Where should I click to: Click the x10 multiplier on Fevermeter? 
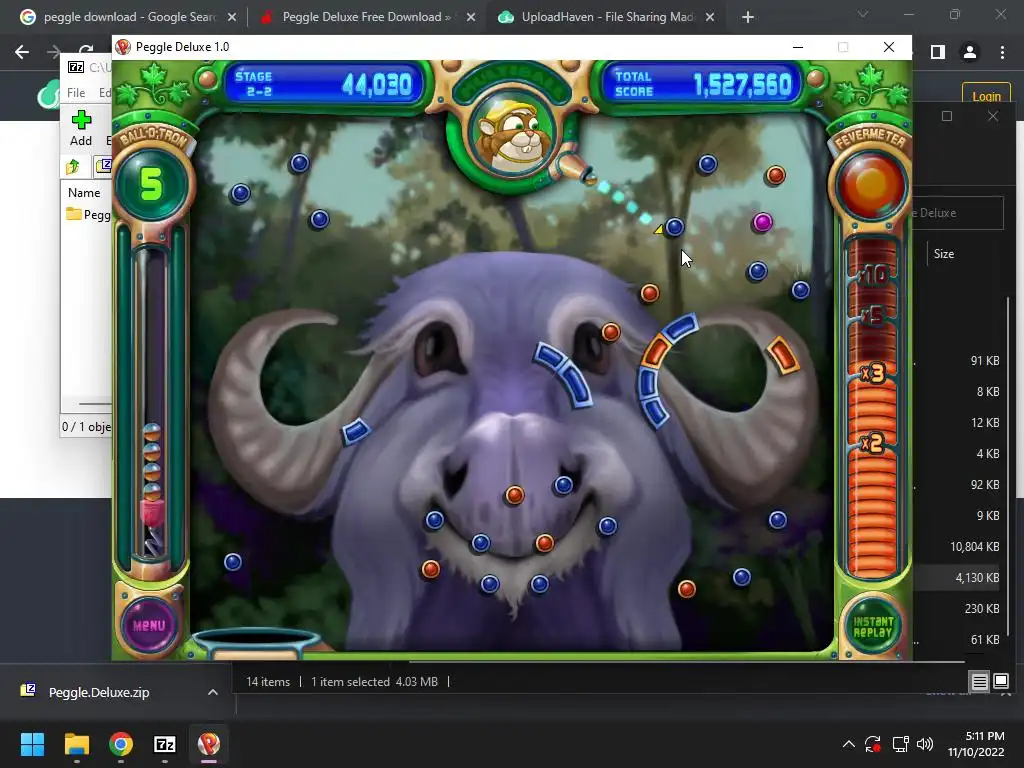[872, 274]
